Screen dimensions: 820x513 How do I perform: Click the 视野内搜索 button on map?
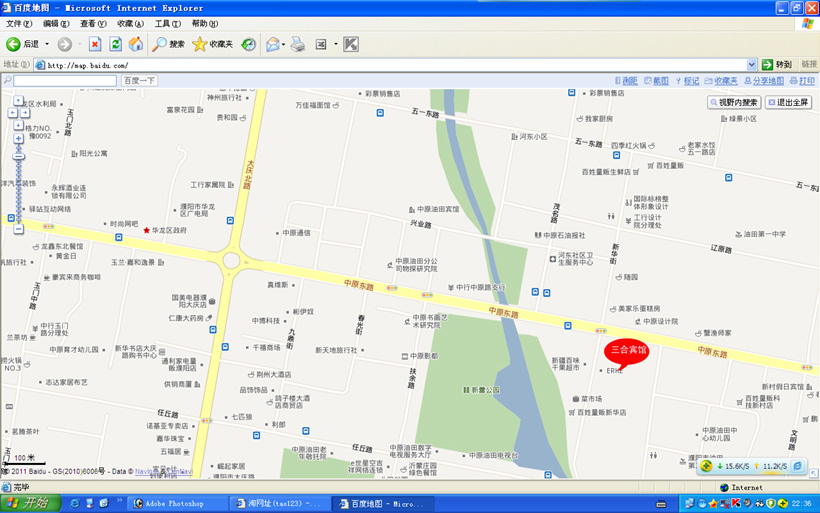coord(734,102)
